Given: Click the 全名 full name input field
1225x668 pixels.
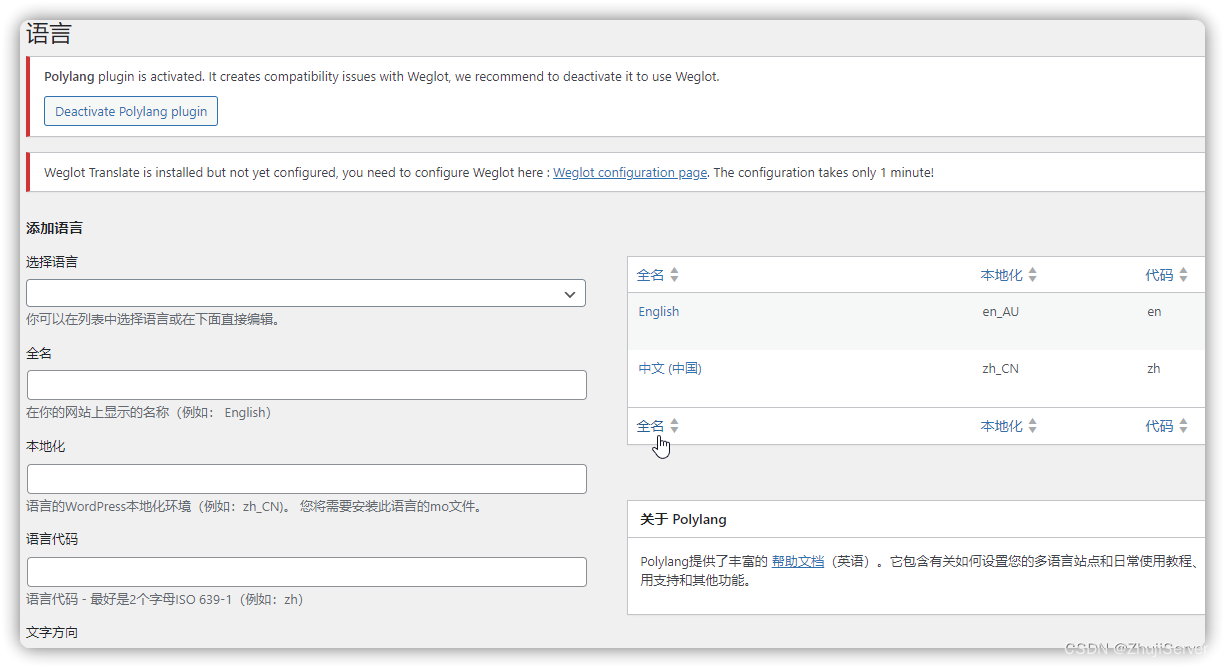Looking at the screenshot, I should tap(306, 385).
